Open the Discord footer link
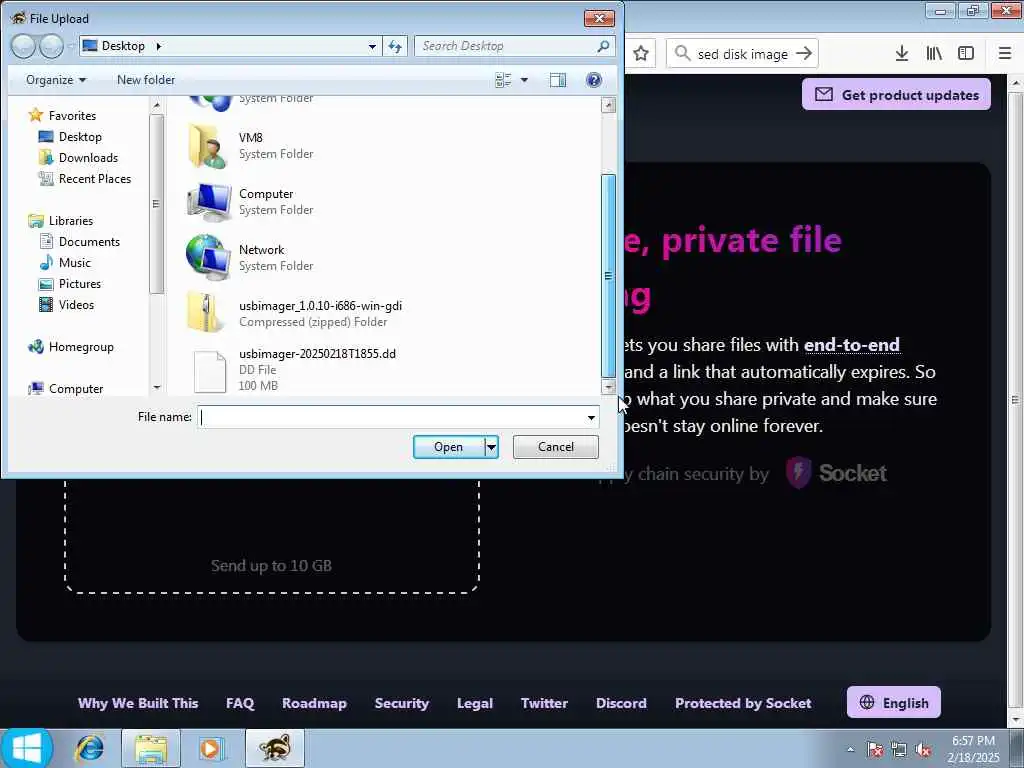 [x=621, y=703]
